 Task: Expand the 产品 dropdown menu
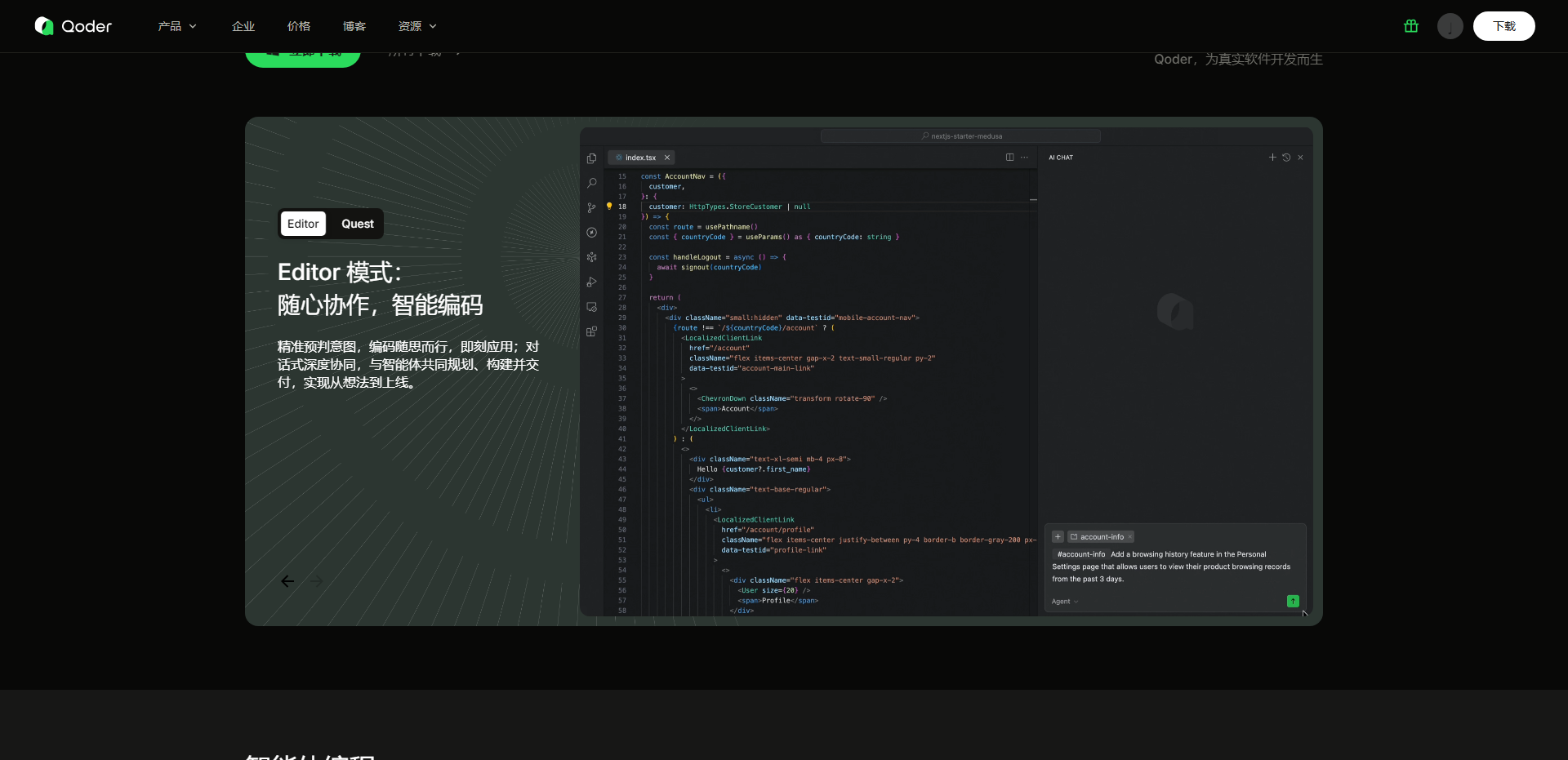[177, 26]
